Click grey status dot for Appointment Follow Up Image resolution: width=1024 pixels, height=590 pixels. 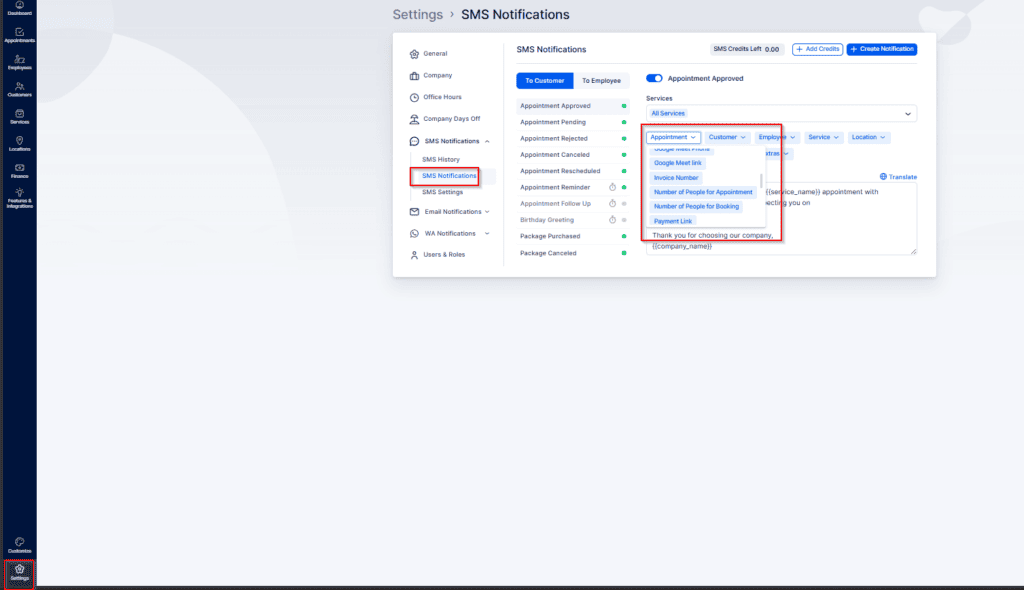click(x=624, y=204)
